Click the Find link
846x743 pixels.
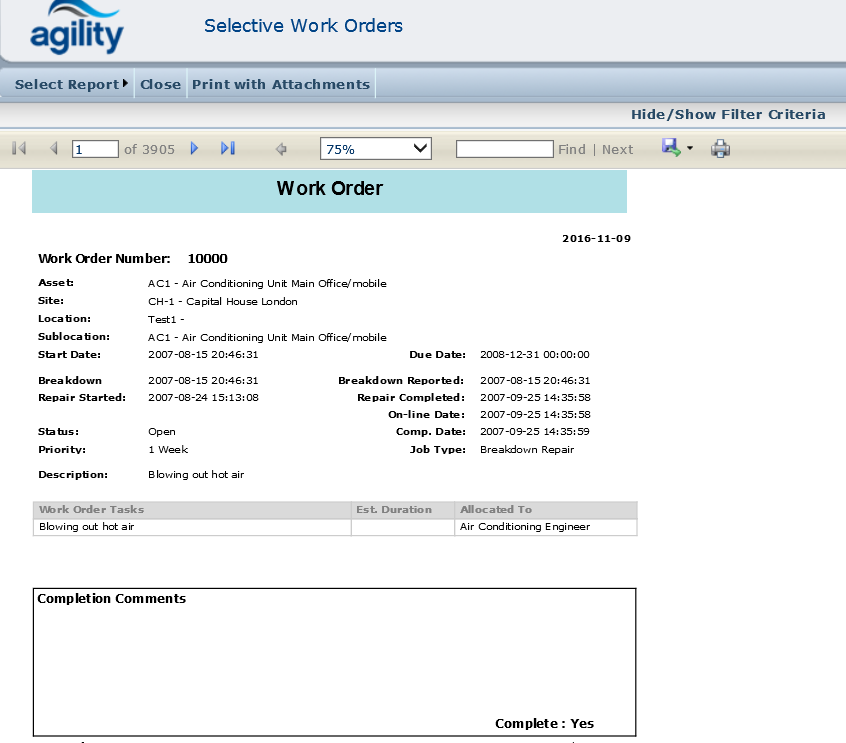(571, 149)
